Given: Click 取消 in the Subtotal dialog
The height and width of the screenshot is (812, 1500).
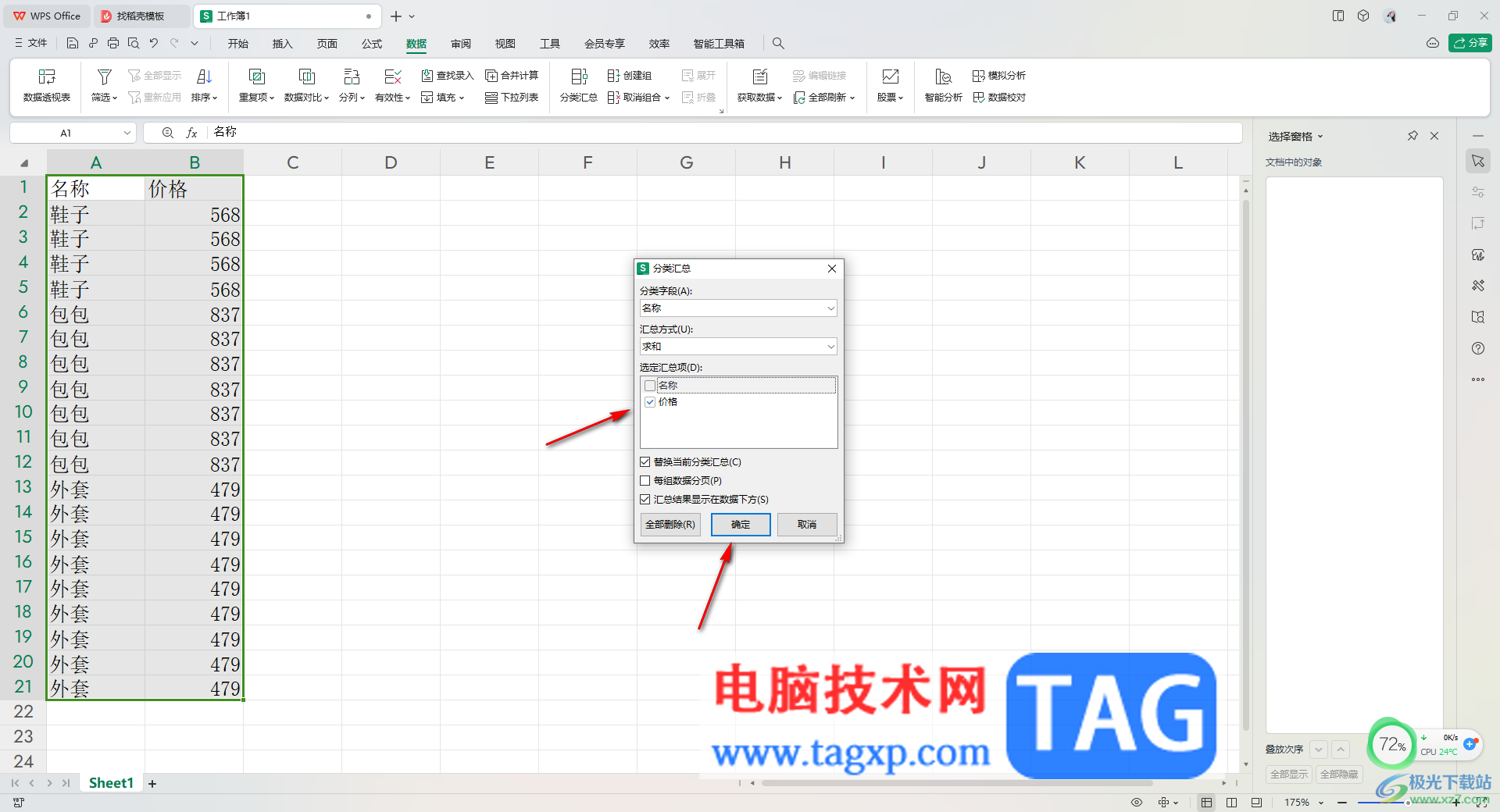Looking at the screenshot, I should [807, 525].
